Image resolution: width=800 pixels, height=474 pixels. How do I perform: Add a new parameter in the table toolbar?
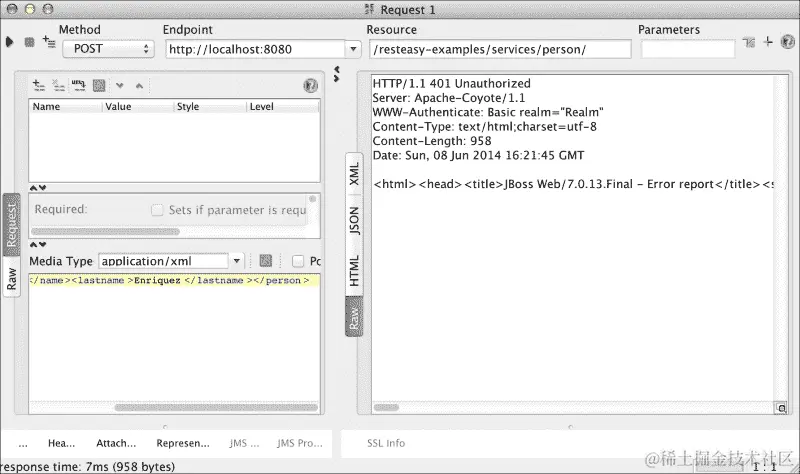tap(39, 85)
